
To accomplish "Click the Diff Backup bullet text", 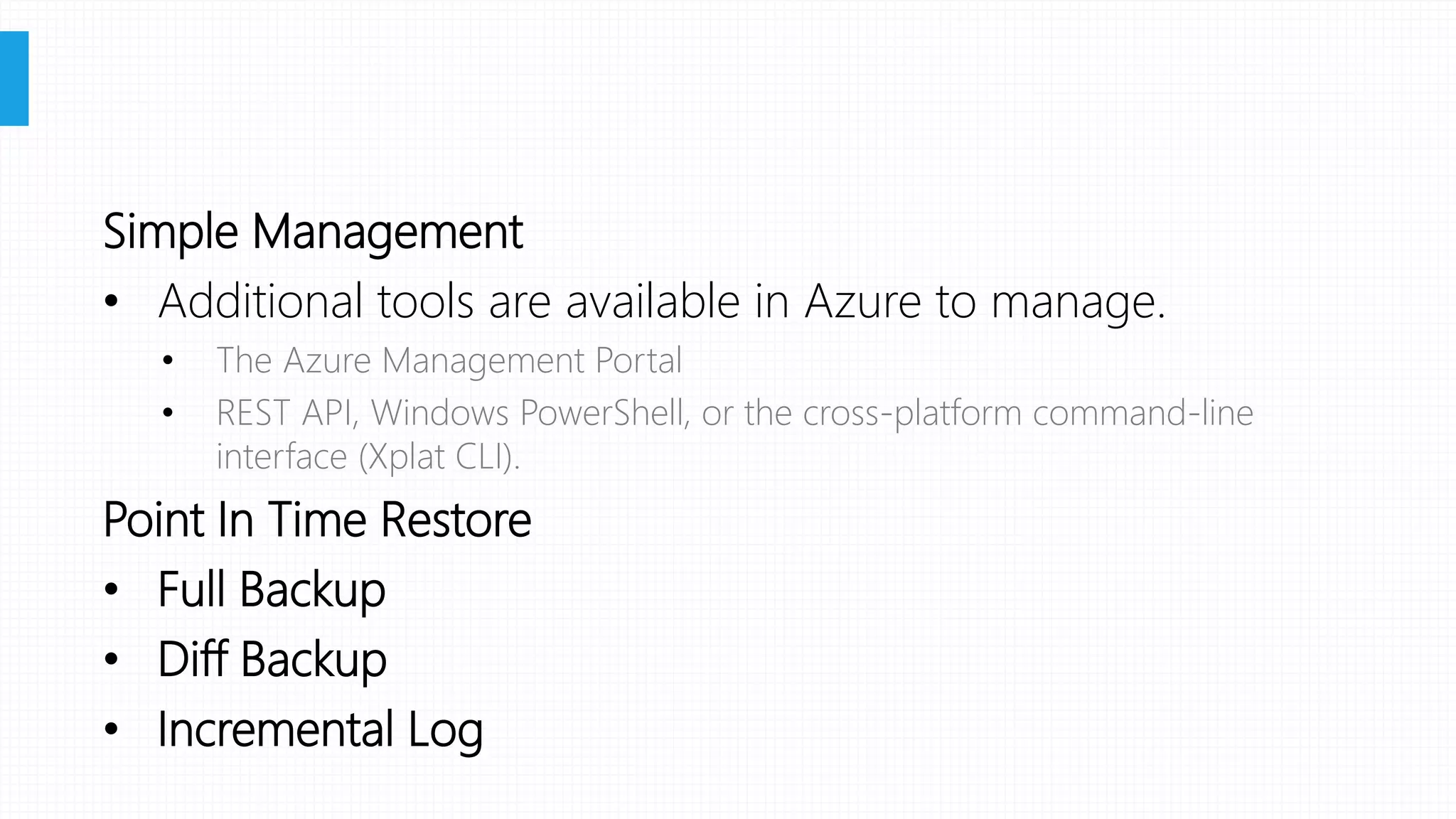I will (272, 659).
